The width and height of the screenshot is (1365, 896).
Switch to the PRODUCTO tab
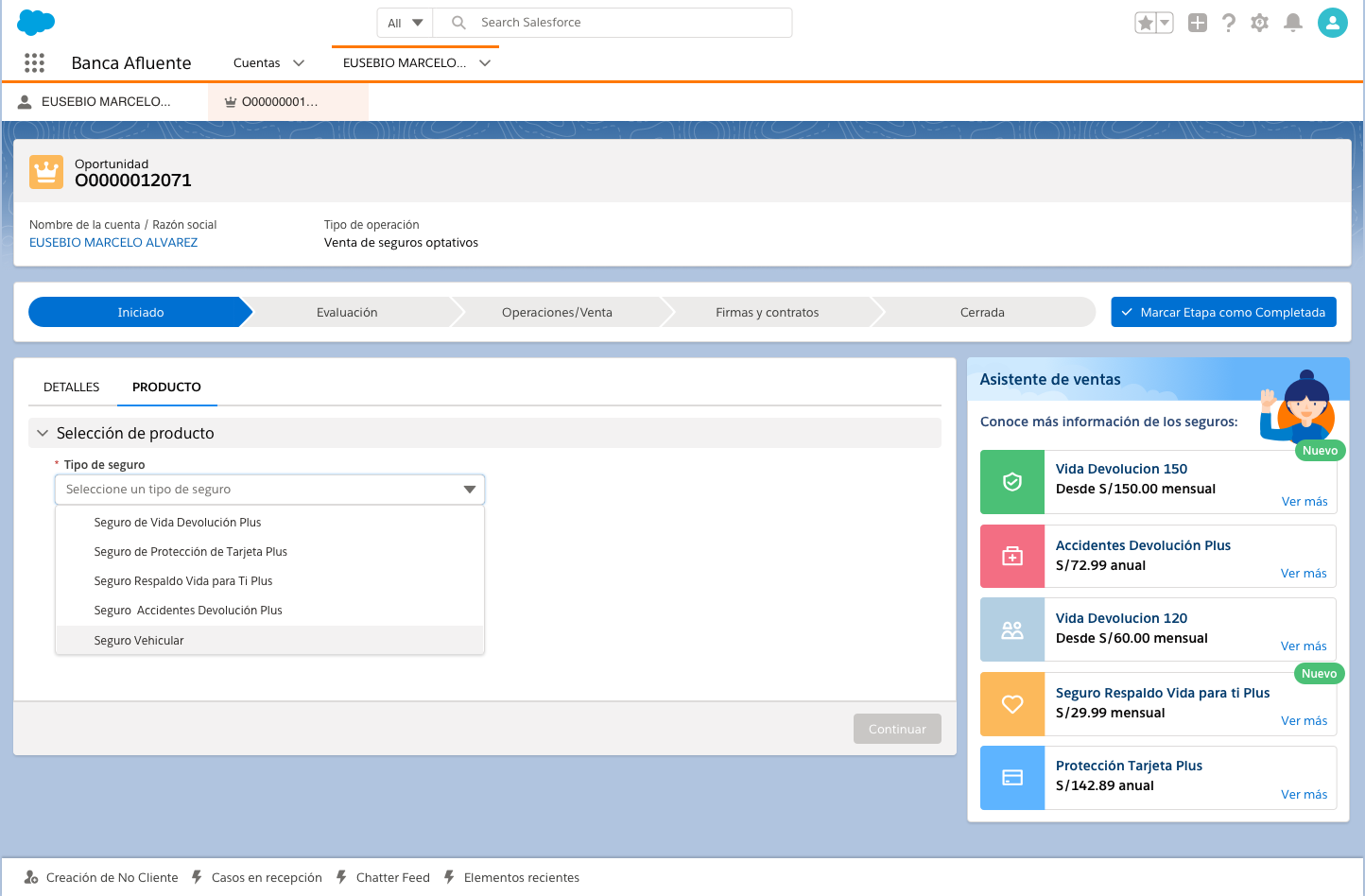point(166,388)
